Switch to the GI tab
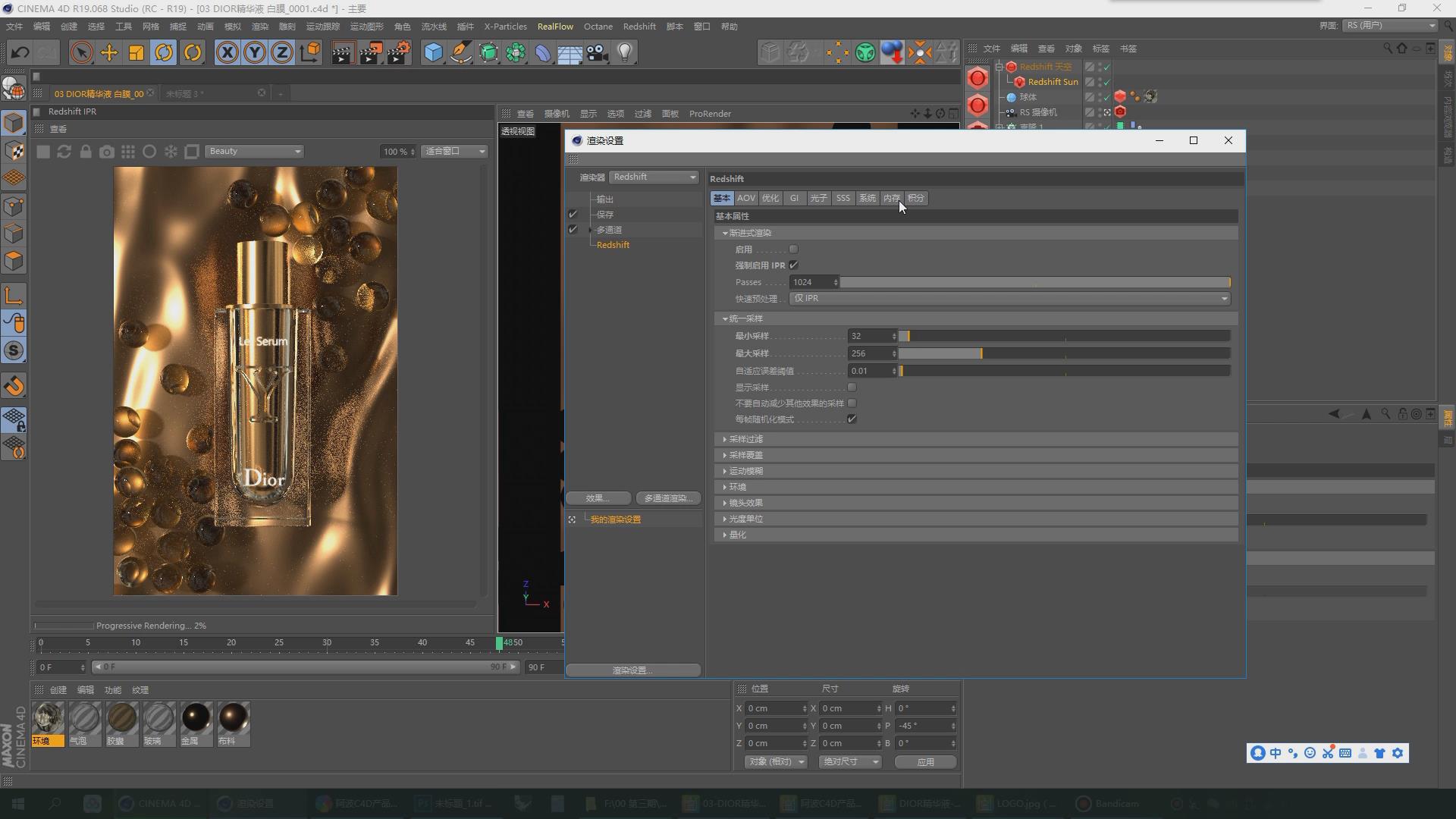The height and width of the screenshot is (819, 1456). coord(794,198)
